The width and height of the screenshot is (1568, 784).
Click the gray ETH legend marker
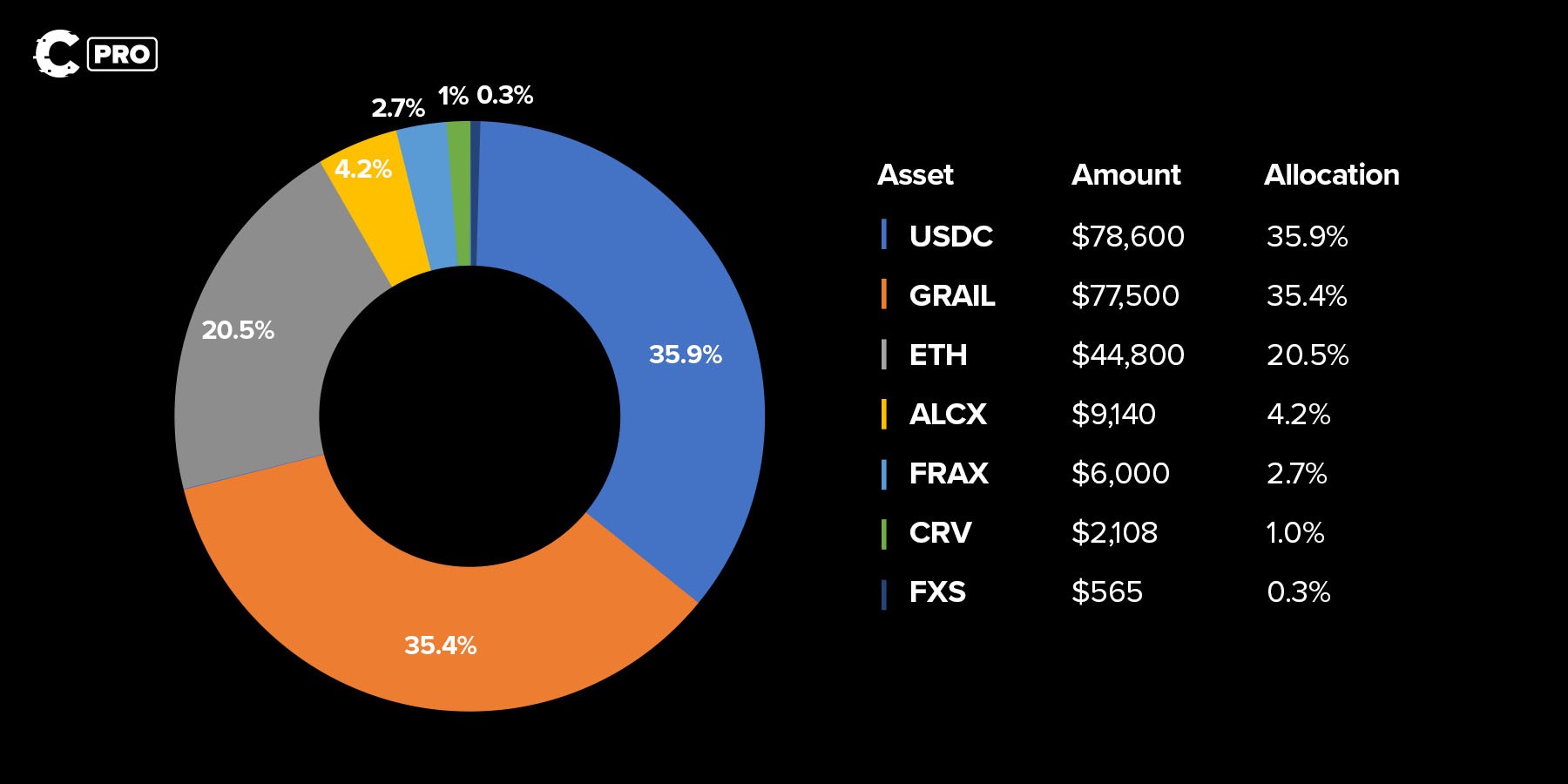pos(884,355)
